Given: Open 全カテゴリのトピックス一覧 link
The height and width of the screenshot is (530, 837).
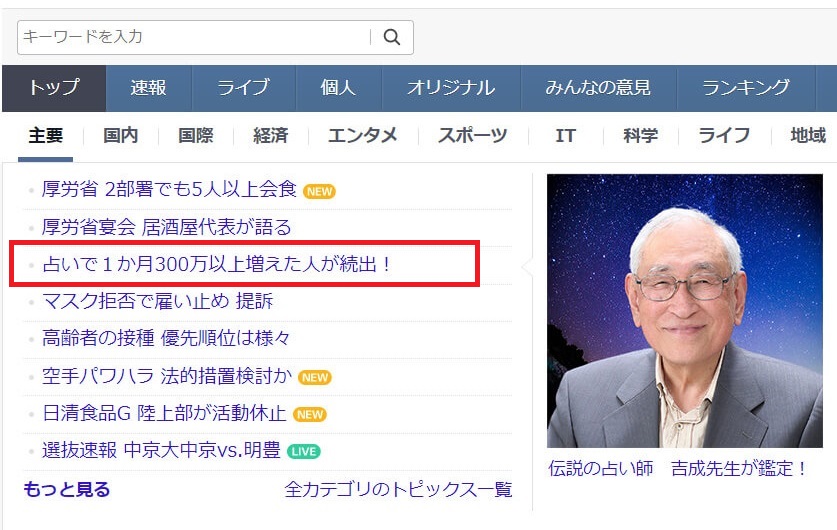Looking at the screenshot, I should [398, 489].
